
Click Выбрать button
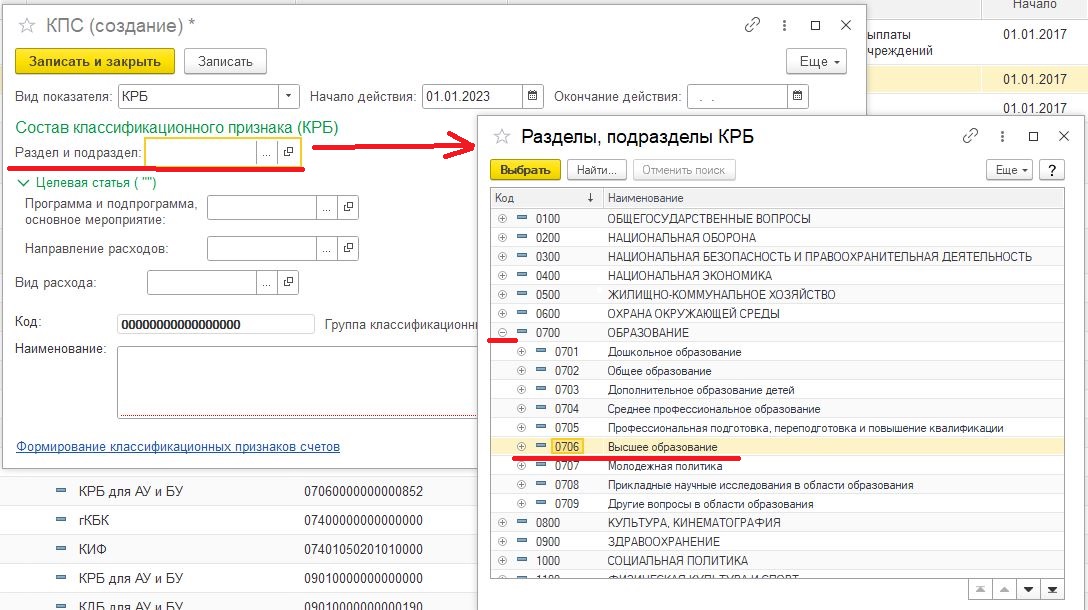click(525, 169)
